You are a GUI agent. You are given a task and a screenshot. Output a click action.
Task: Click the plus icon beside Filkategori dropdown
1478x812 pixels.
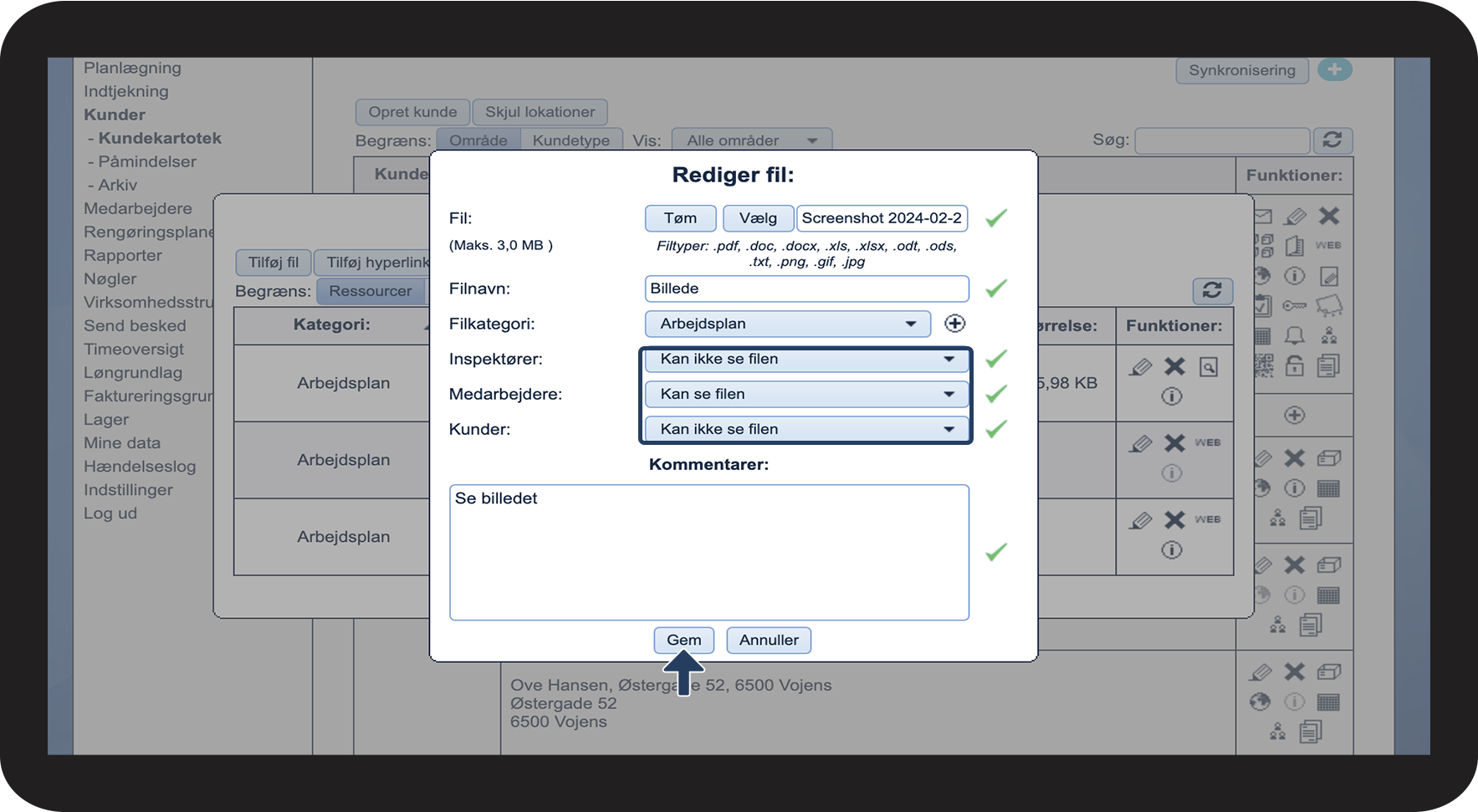tap(954, 324)
